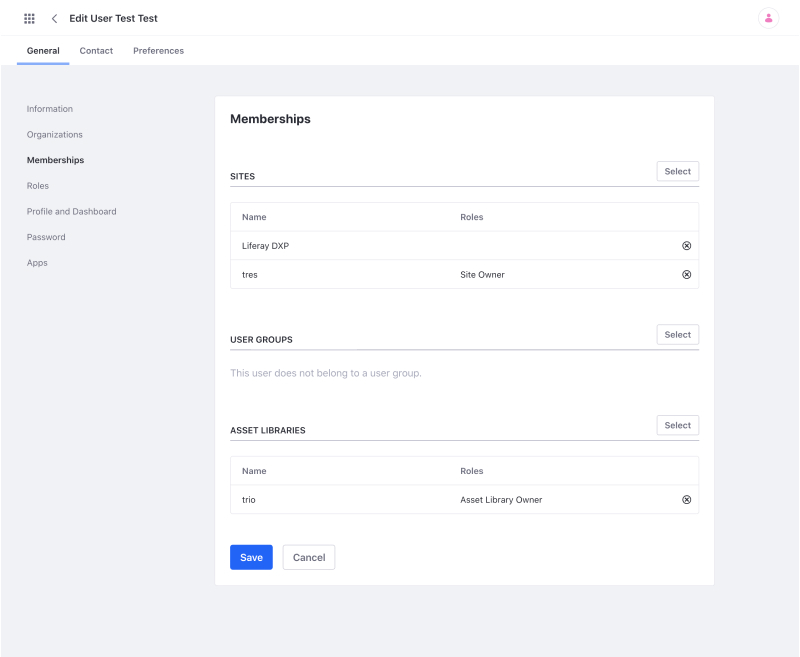Switch to the Contact tab
The width and height of the screenshot is (800, 657).
click(96, 50)
